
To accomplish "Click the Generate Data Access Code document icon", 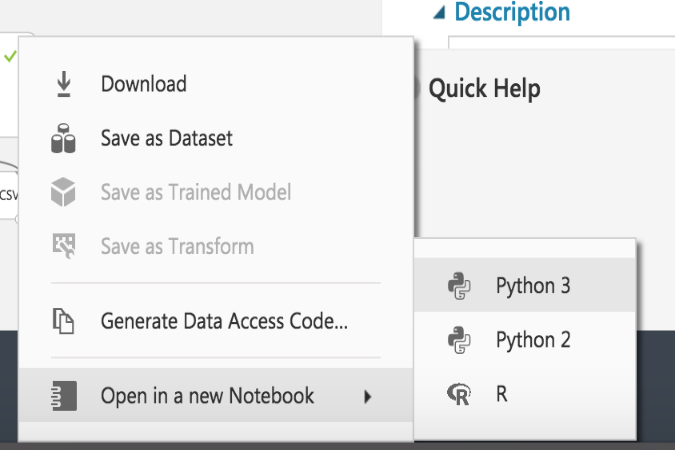I will pyautogui.click(x=63, y=322).
